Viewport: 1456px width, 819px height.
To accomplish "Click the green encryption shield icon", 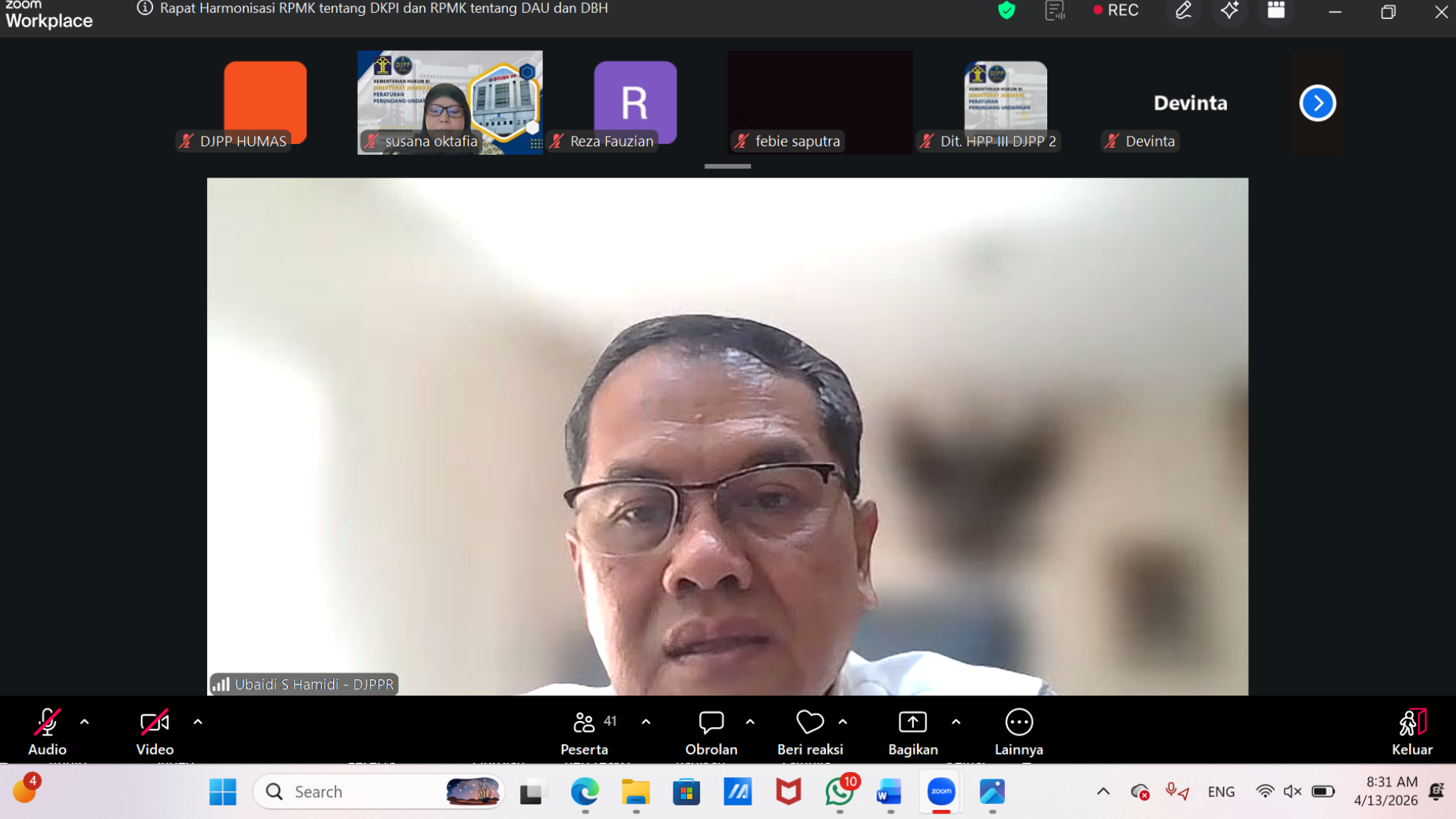I will [1006, 11].
